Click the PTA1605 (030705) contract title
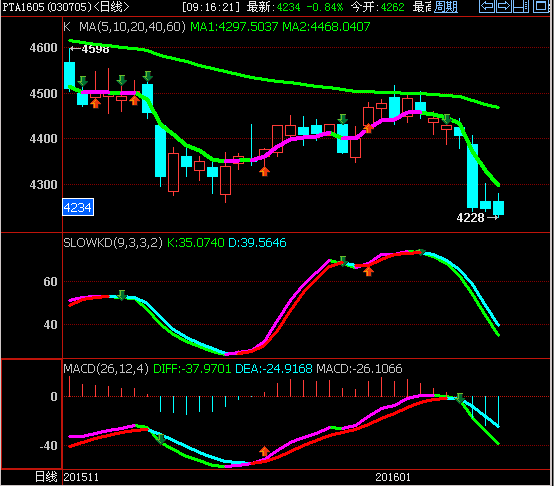Screen dimensions: 554x486 pyautogui.click(x=47, y=7)
